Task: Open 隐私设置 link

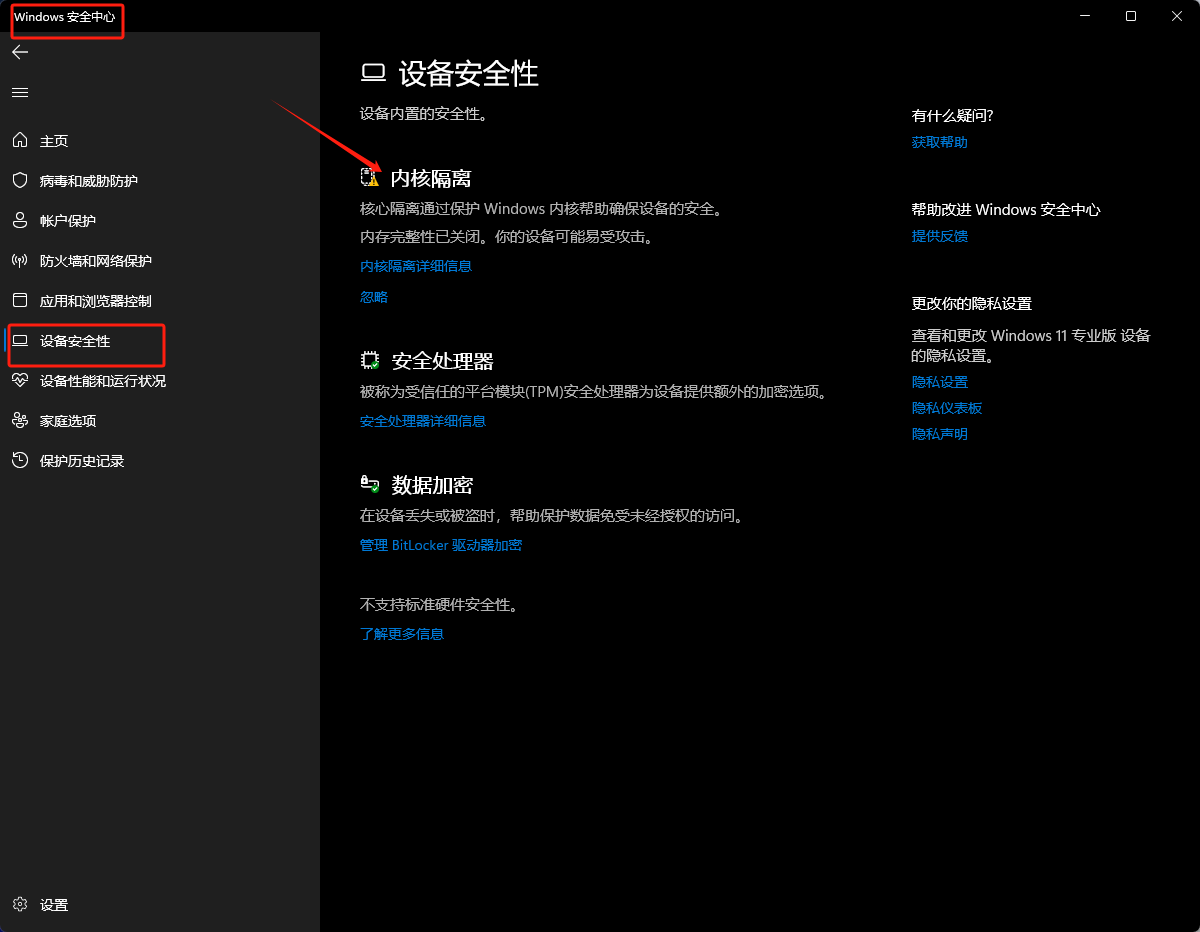Action: [x=940, y=382]
